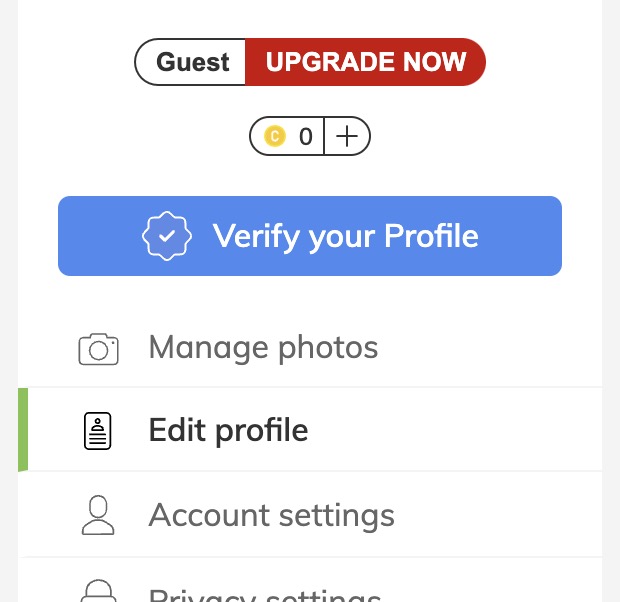This screenshot has height=602, width=620.
Task: Go to the Privacy settings entry
Action: 310,580
